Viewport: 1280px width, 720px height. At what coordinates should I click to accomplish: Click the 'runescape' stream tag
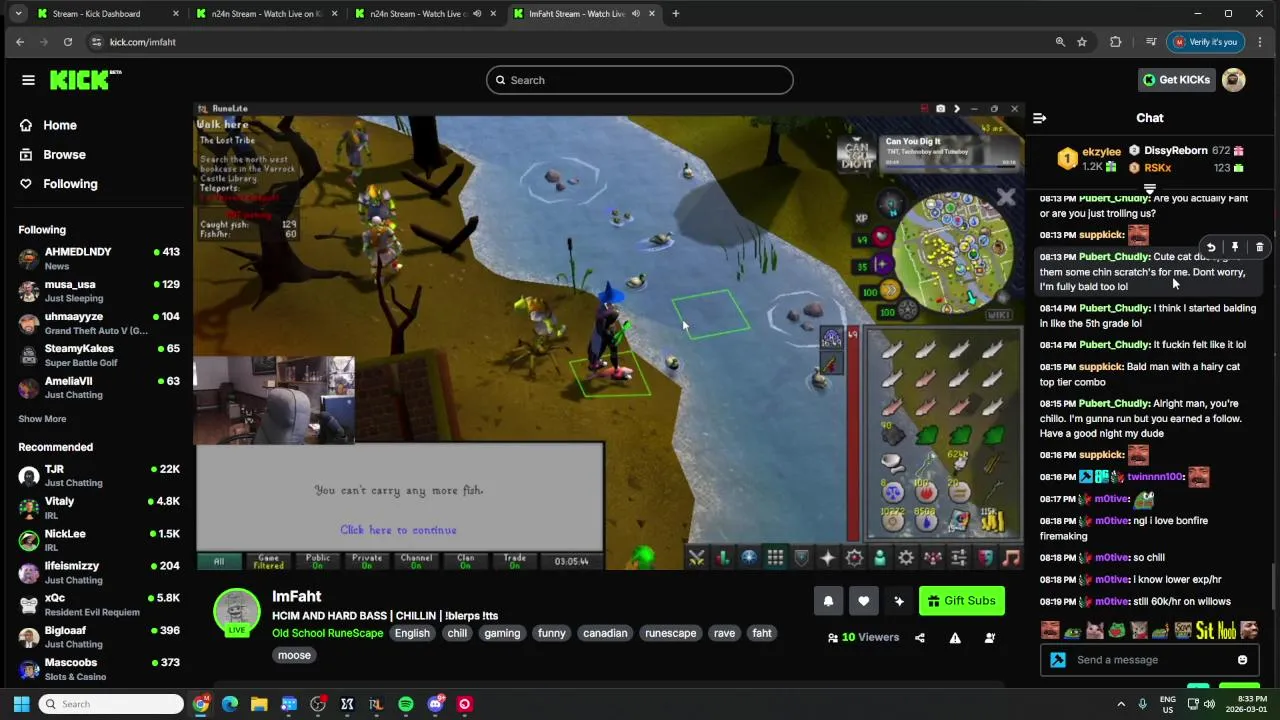[670, 633]
